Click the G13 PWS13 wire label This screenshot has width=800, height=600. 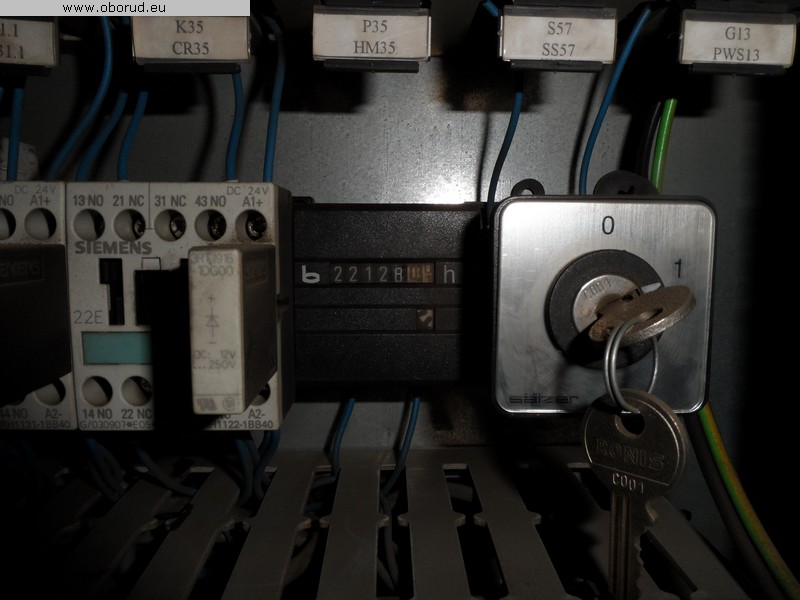click(737, 44)
